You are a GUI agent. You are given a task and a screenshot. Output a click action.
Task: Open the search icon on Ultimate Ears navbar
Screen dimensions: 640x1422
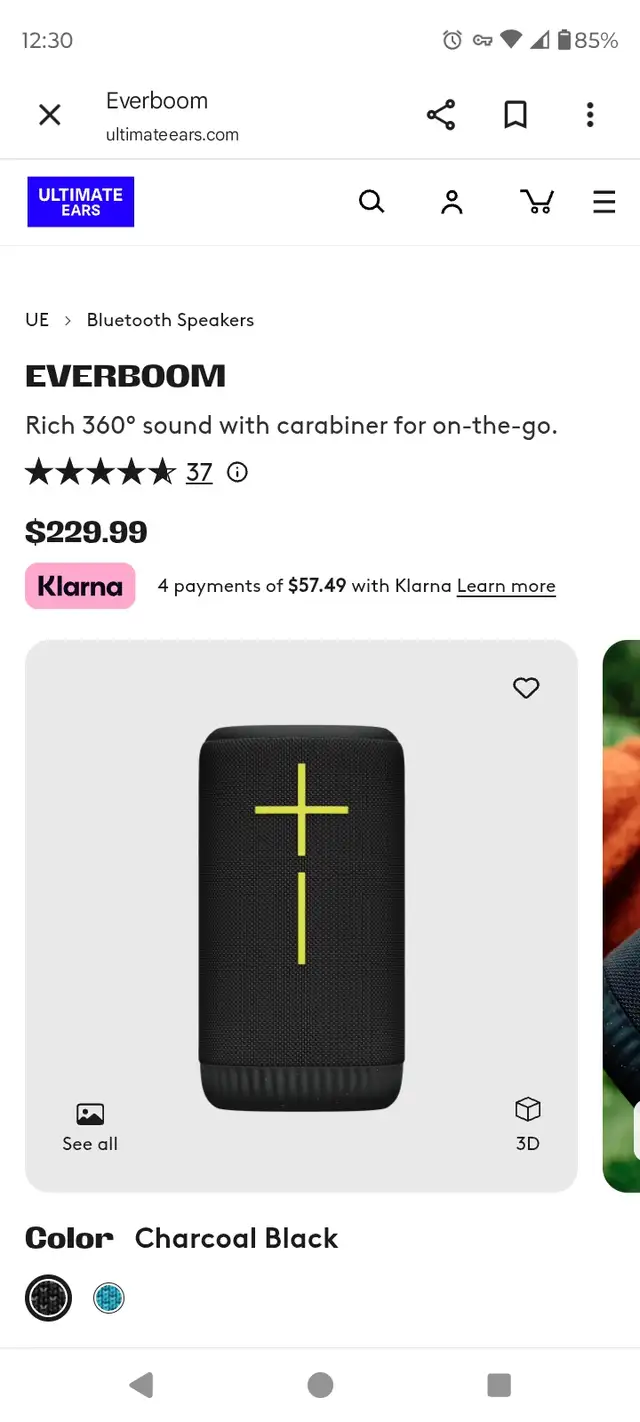pyautogui.click(x=371, y=201)
